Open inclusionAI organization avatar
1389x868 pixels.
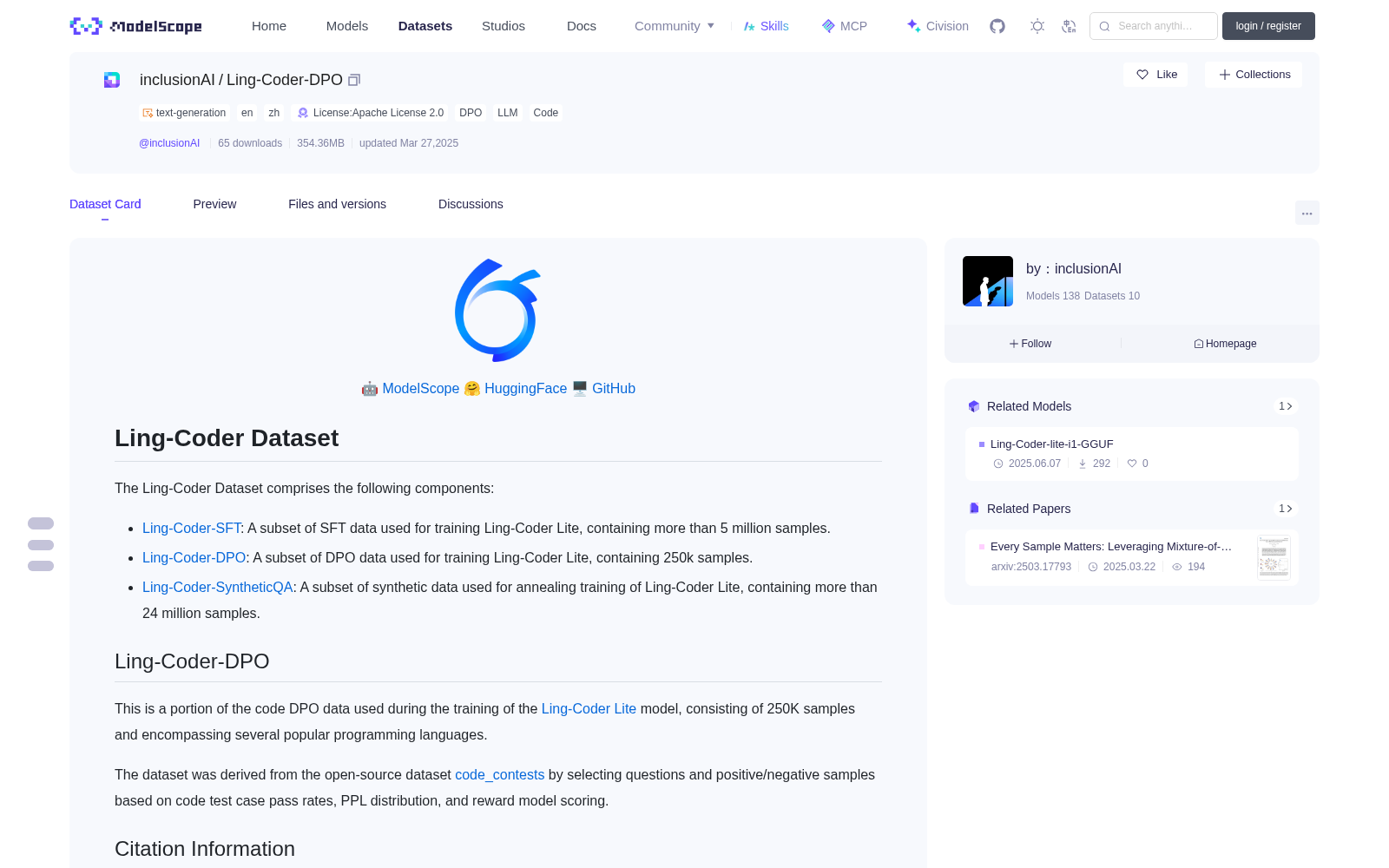tap(988, 281)
